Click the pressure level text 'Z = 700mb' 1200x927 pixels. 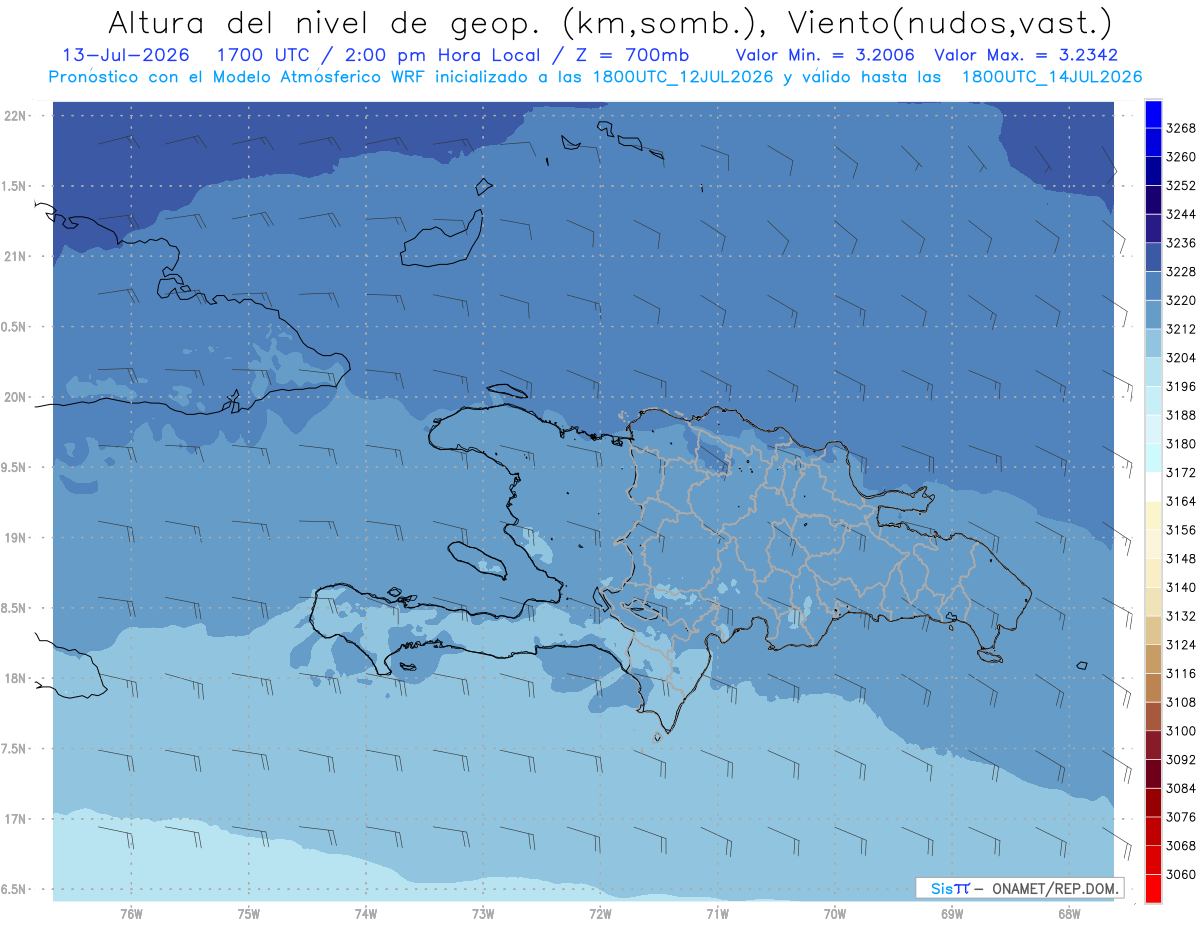[631, 55]
